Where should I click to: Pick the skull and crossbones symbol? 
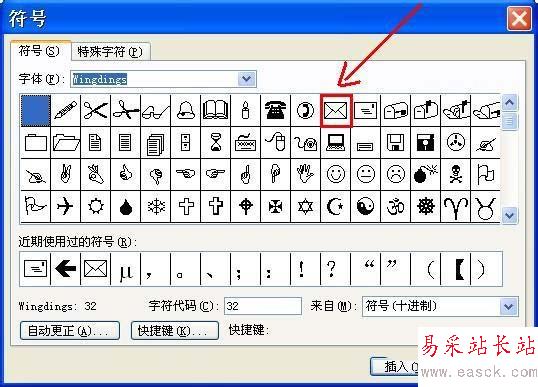tap(455, 174)
